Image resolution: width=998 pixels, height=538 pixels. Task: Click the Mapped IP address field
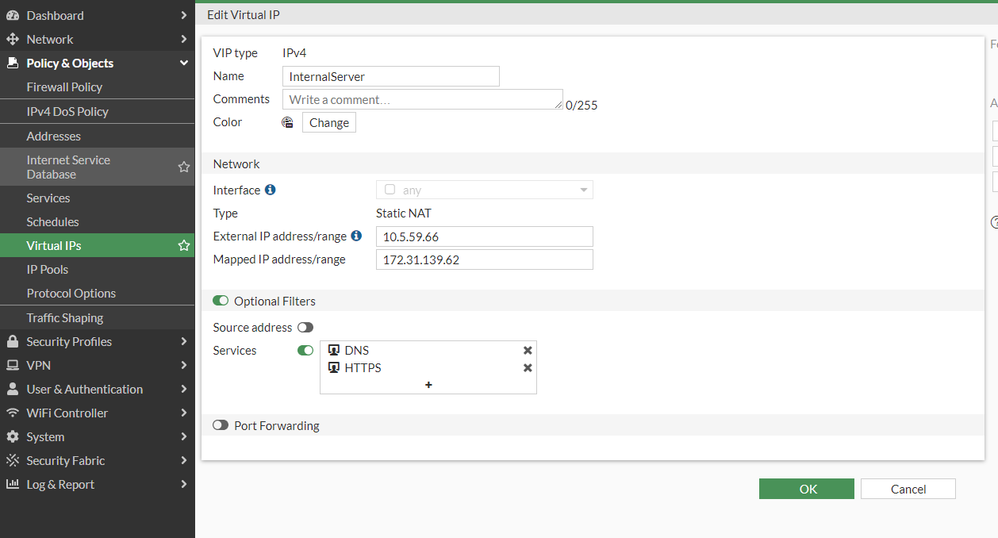pos(484,260)
